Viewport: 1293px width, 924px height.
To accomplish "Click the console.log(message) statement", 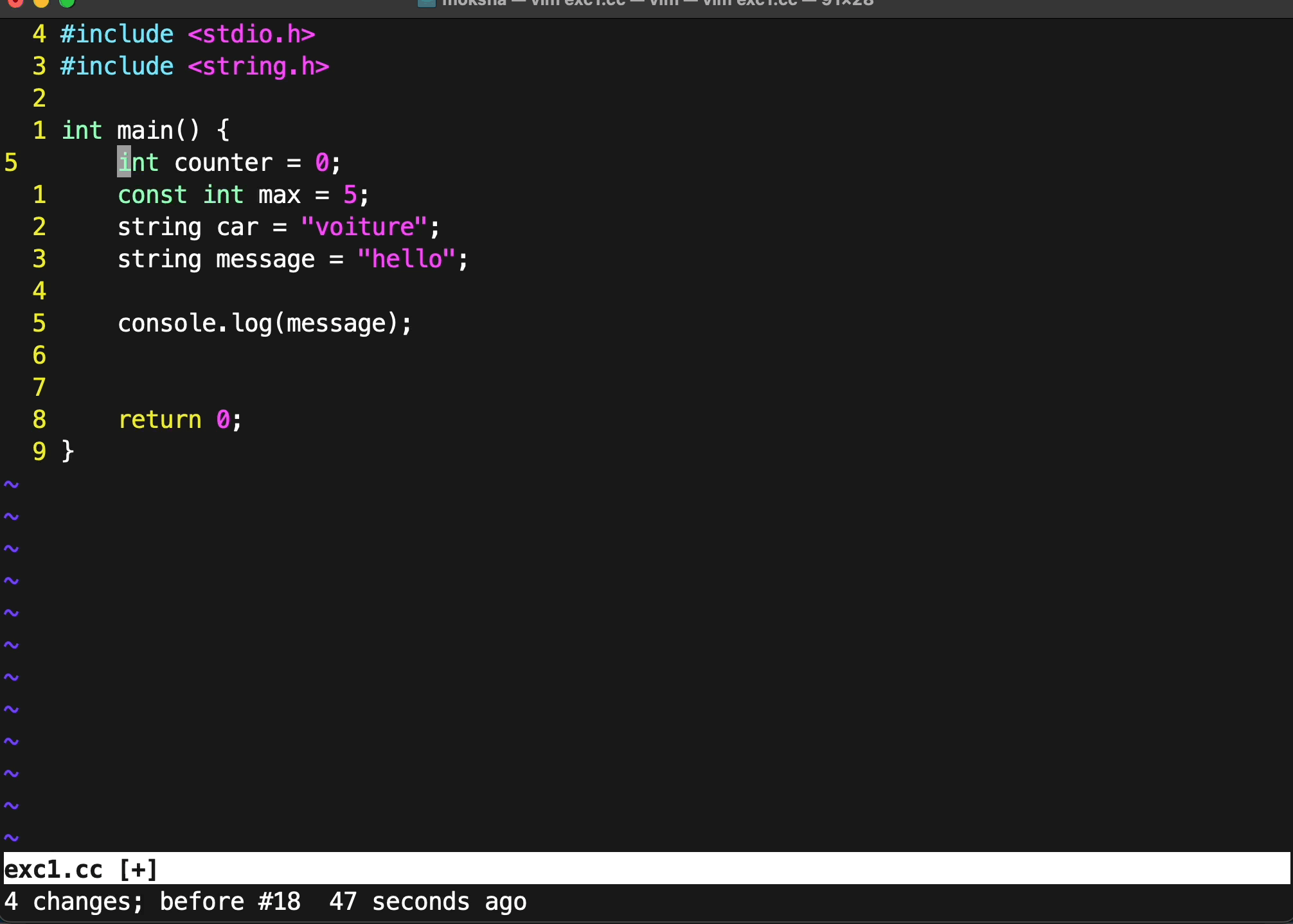I will [x=264, y=323].
